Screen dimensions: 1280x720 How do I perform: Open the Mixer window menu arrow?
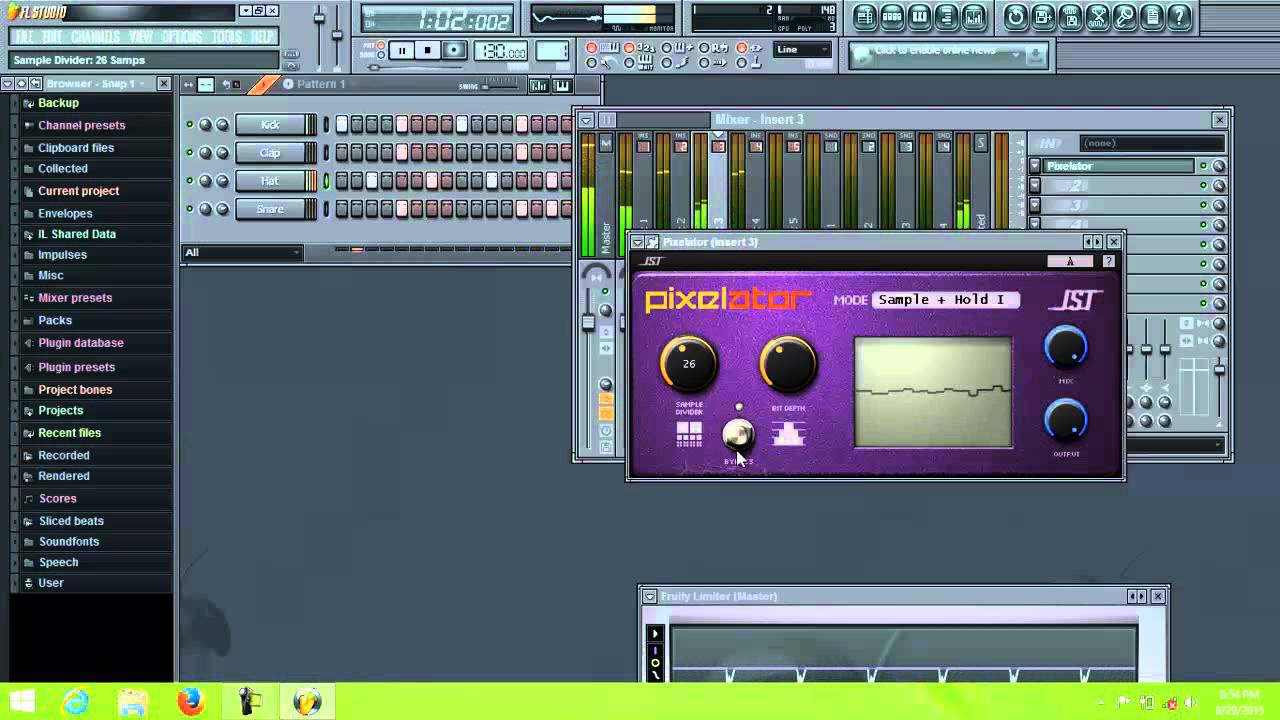[586, 120]
